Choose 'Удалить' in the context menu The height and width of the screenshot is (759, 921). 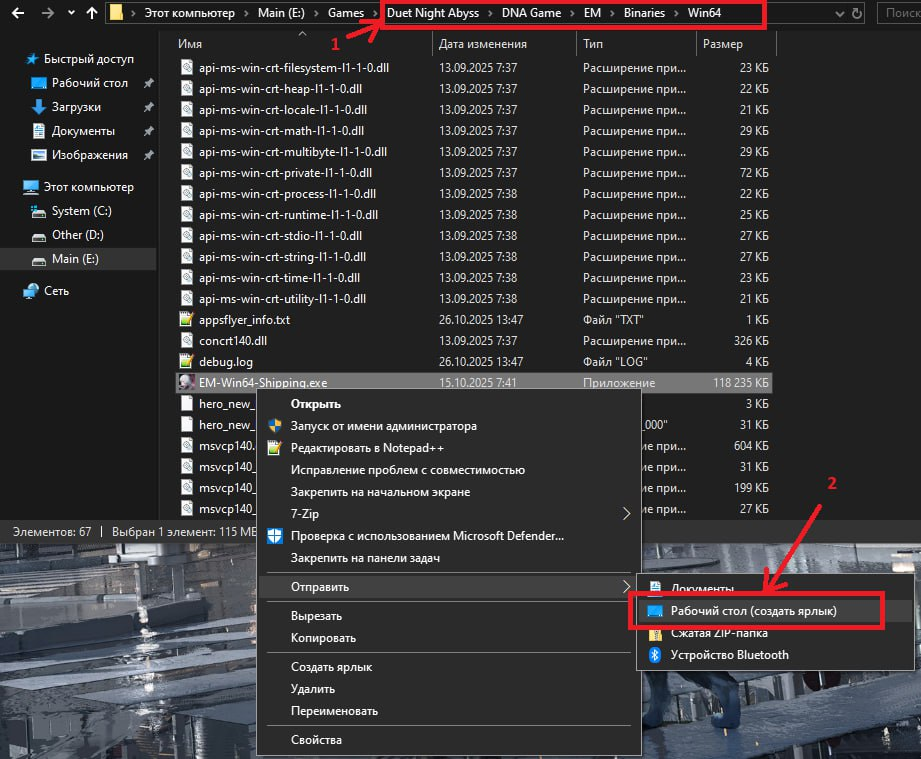[x=449, y=689]
